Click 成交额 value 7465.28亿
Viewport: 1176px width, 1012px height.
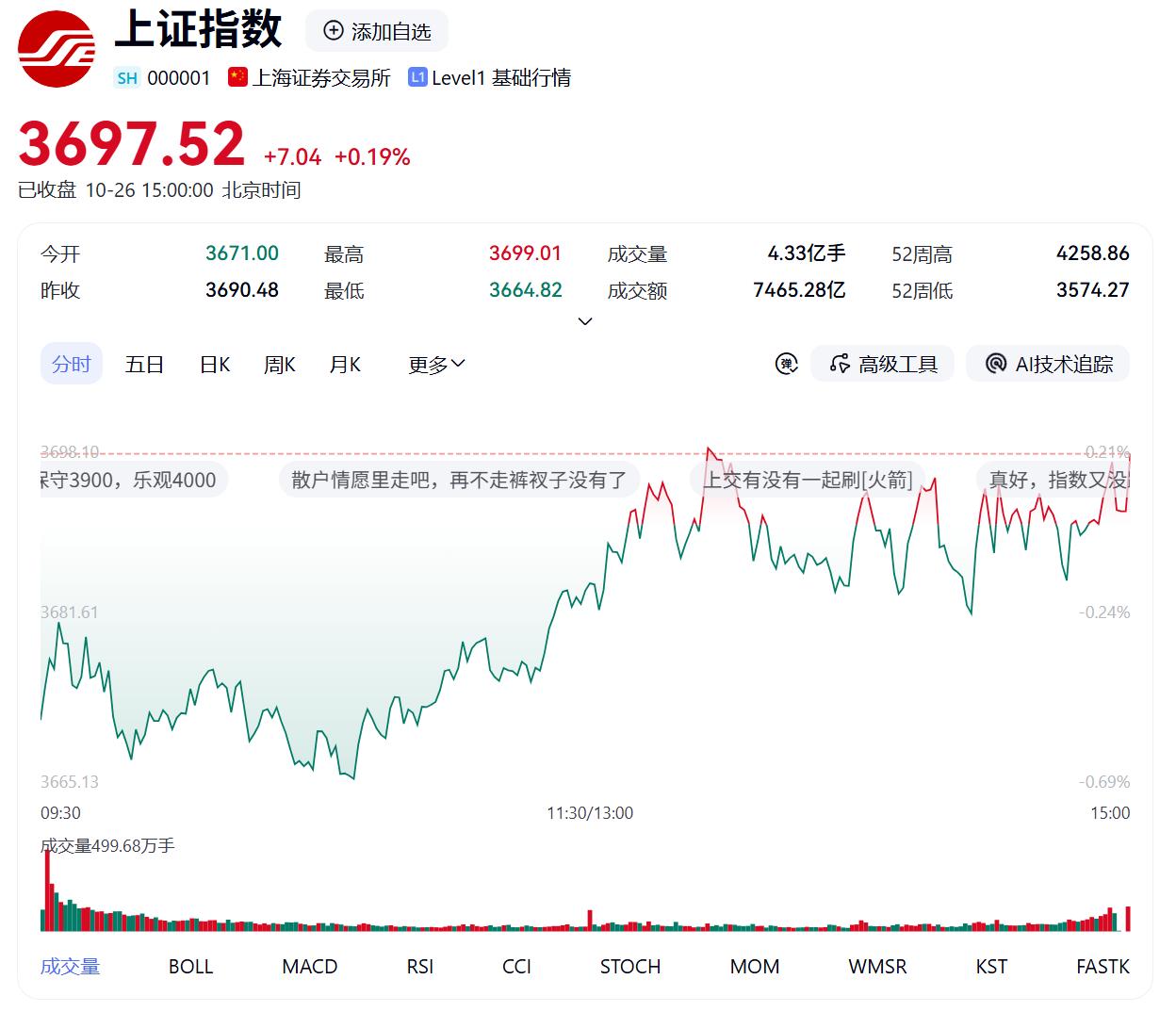[x=799, y=290]
